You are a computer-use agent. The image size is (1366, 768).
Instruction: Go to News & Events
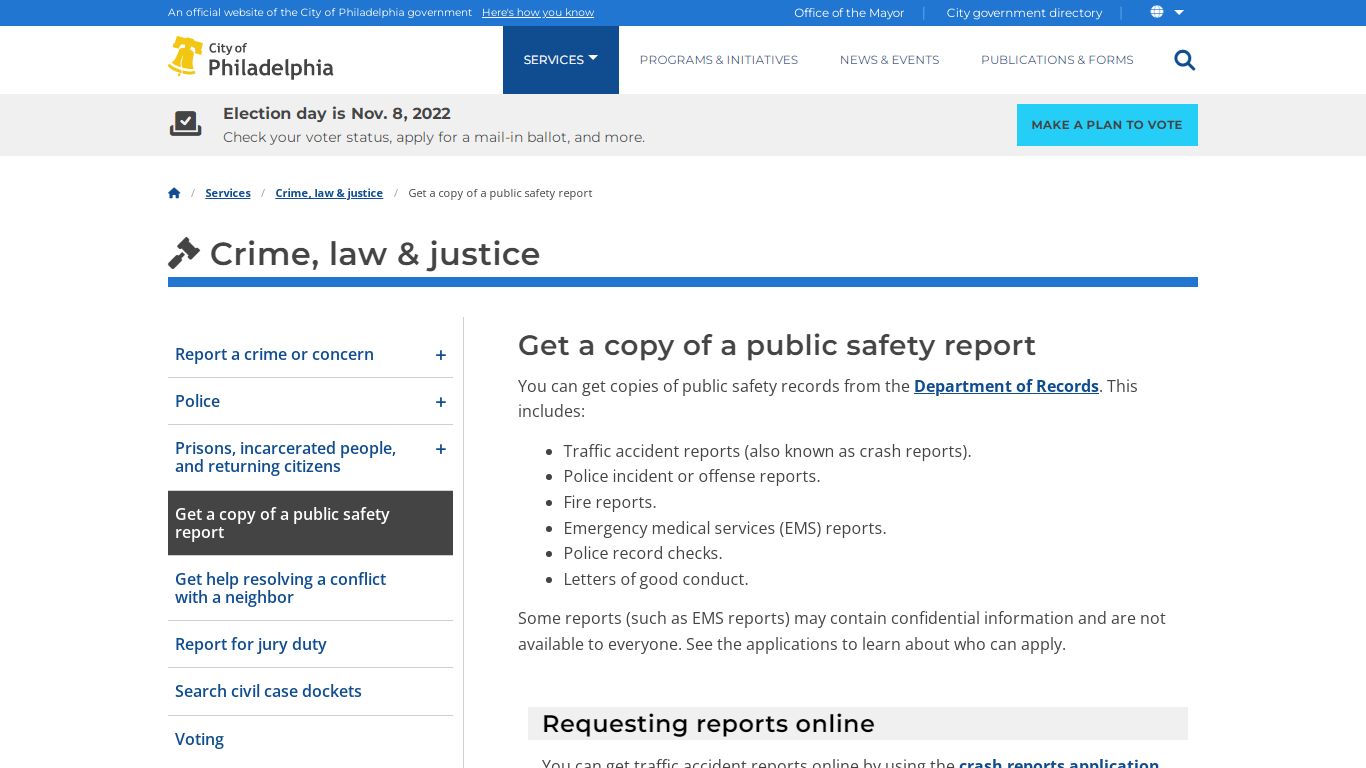click(x=889, y=60)
